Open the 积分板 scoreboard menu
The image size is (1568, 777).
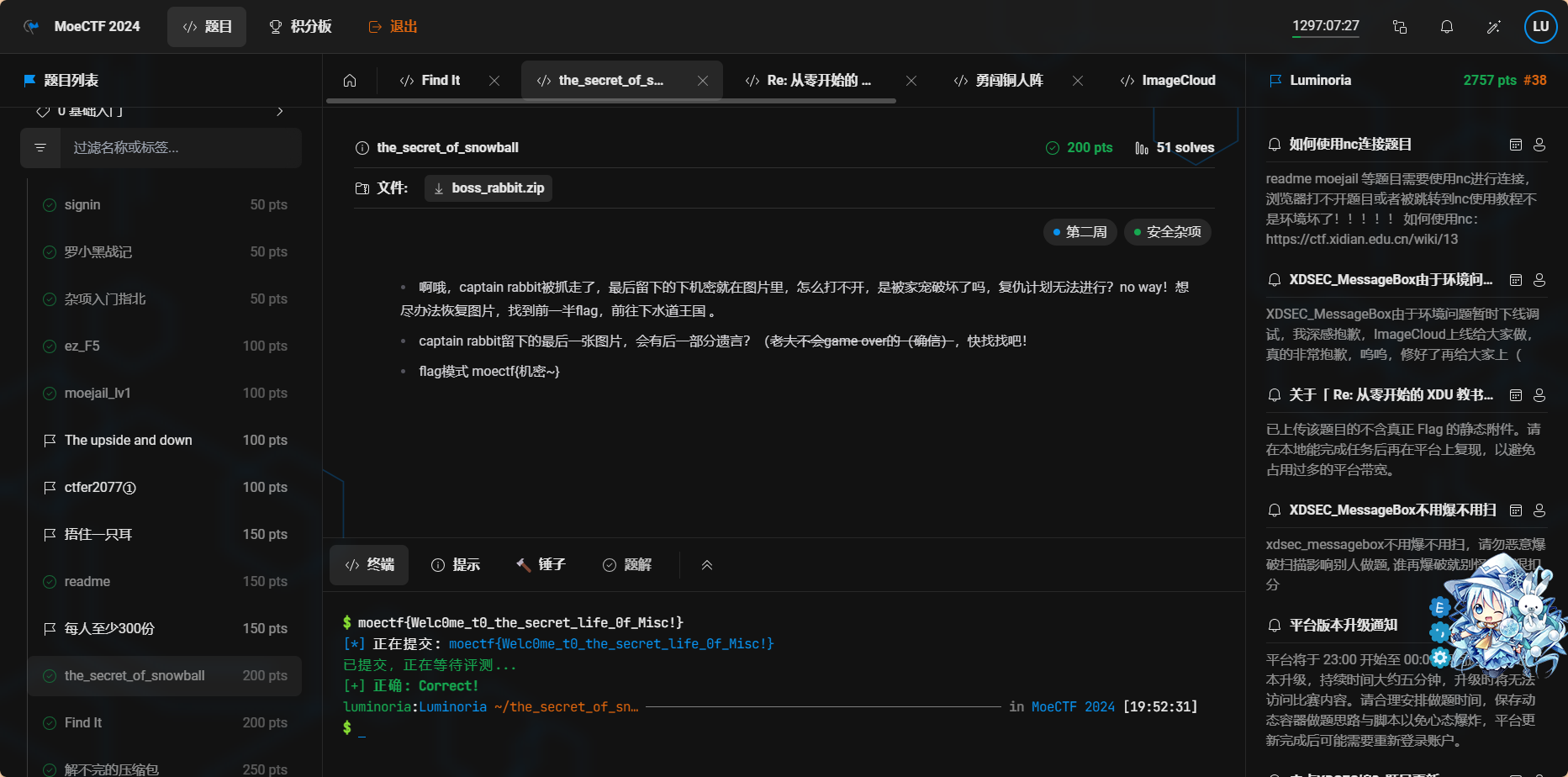tap(300, 27)
